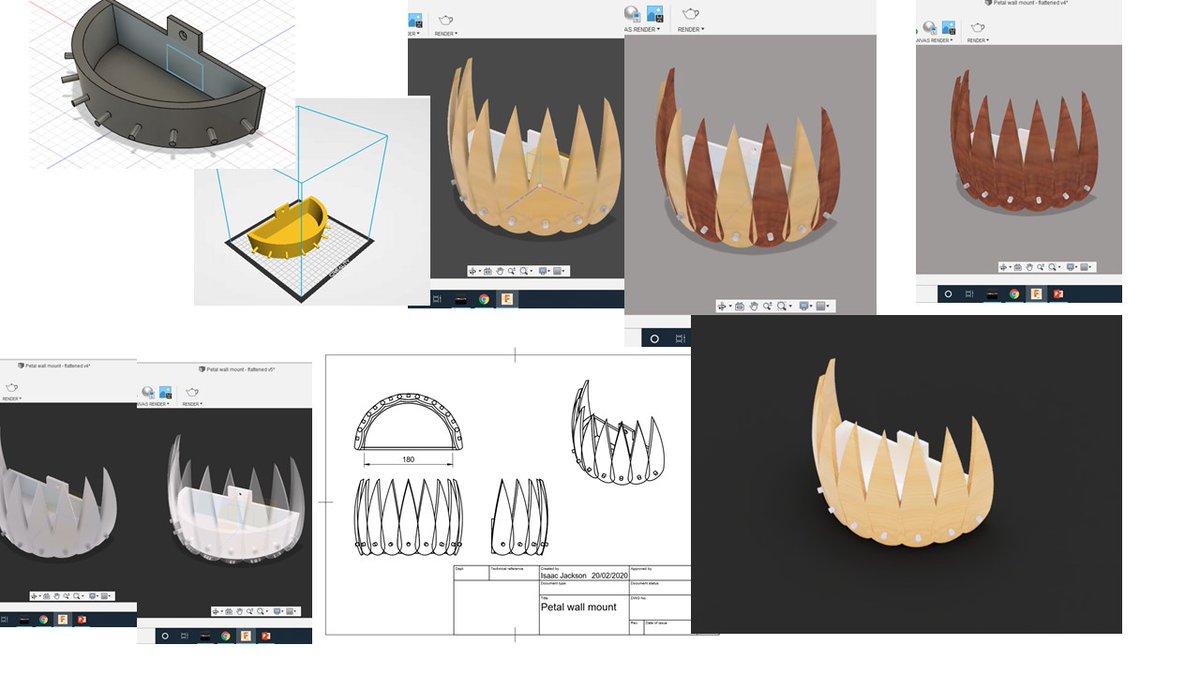The image size is (1200, 675).
Task: Click the teapot Render icon in walnut window
Action: (978, 28)
